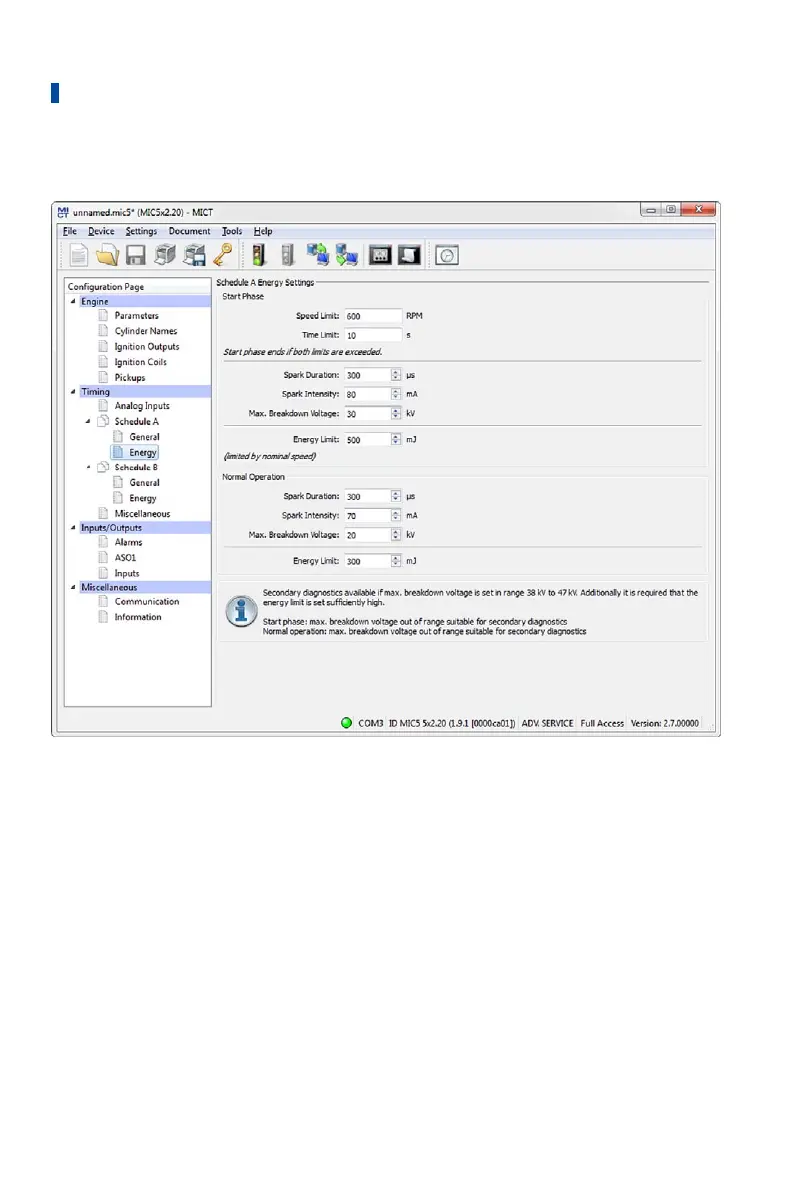Collapse the Timing tree section
The image size is (794, 1190).
(x=74, y=392)
